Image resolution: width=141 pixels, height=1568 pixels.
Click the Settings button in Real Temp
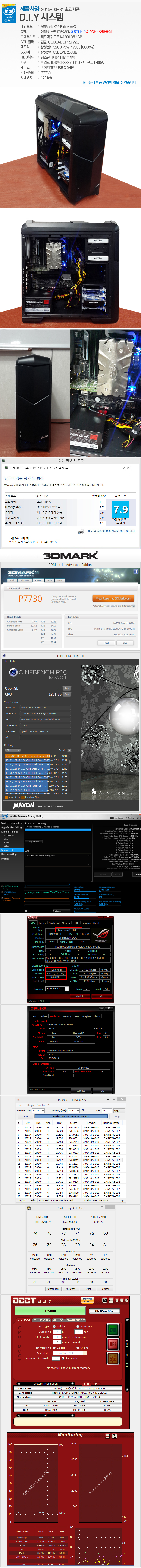click(105, 1289)
